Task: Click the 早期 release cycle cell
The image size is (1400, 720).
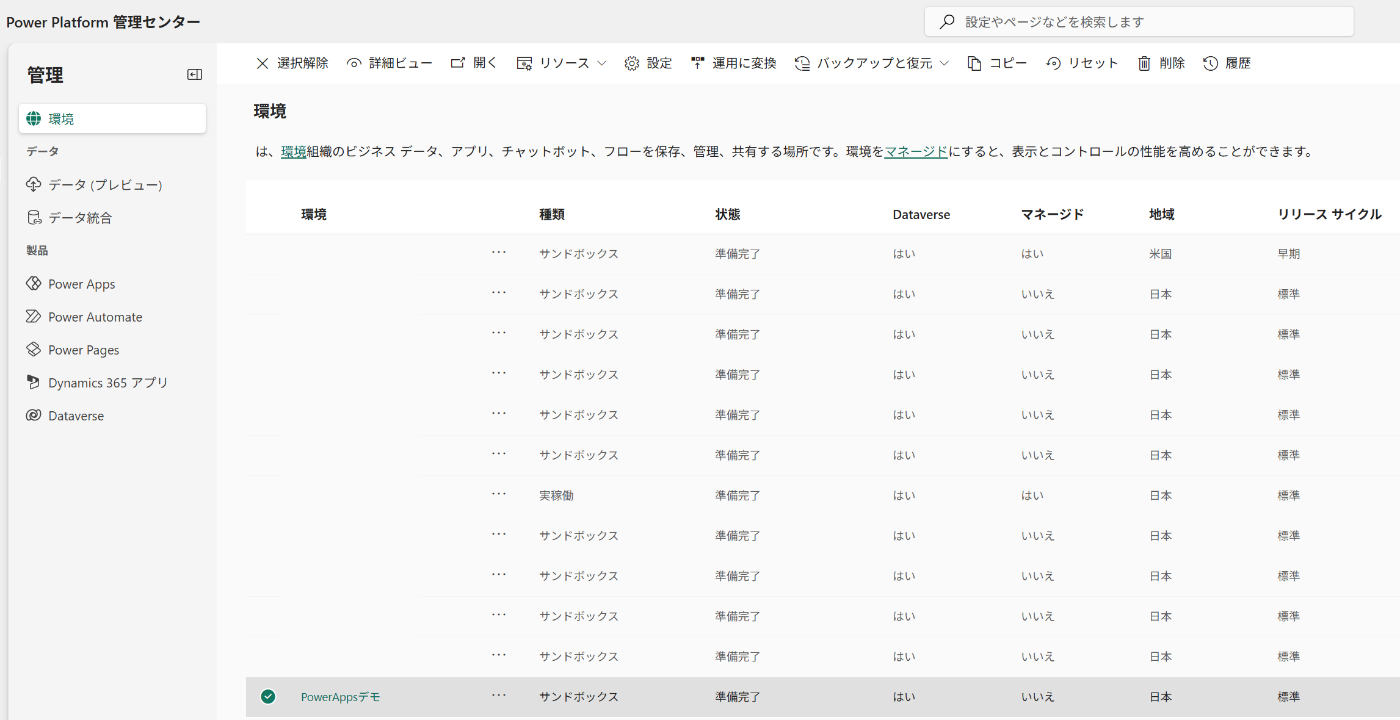Action: click(x=1289, y=254)
